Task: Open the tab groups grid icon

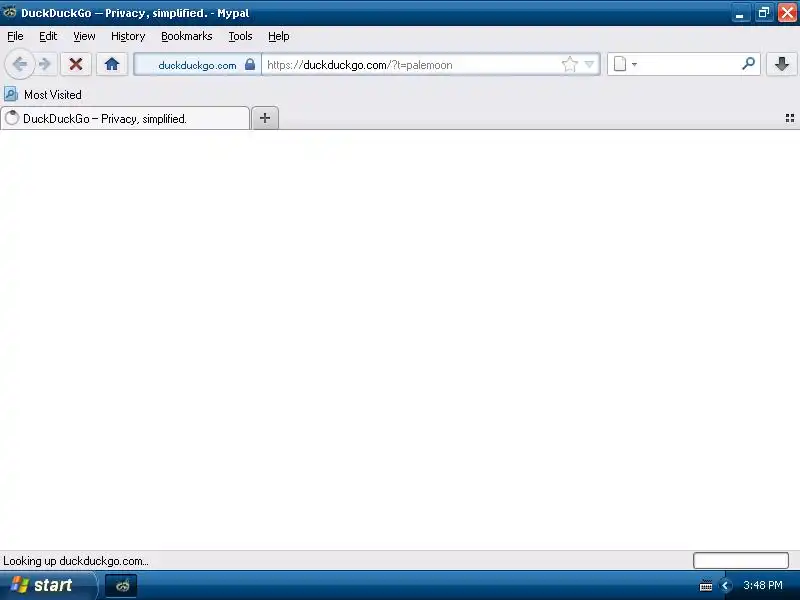Action: [x=790, y=118]
